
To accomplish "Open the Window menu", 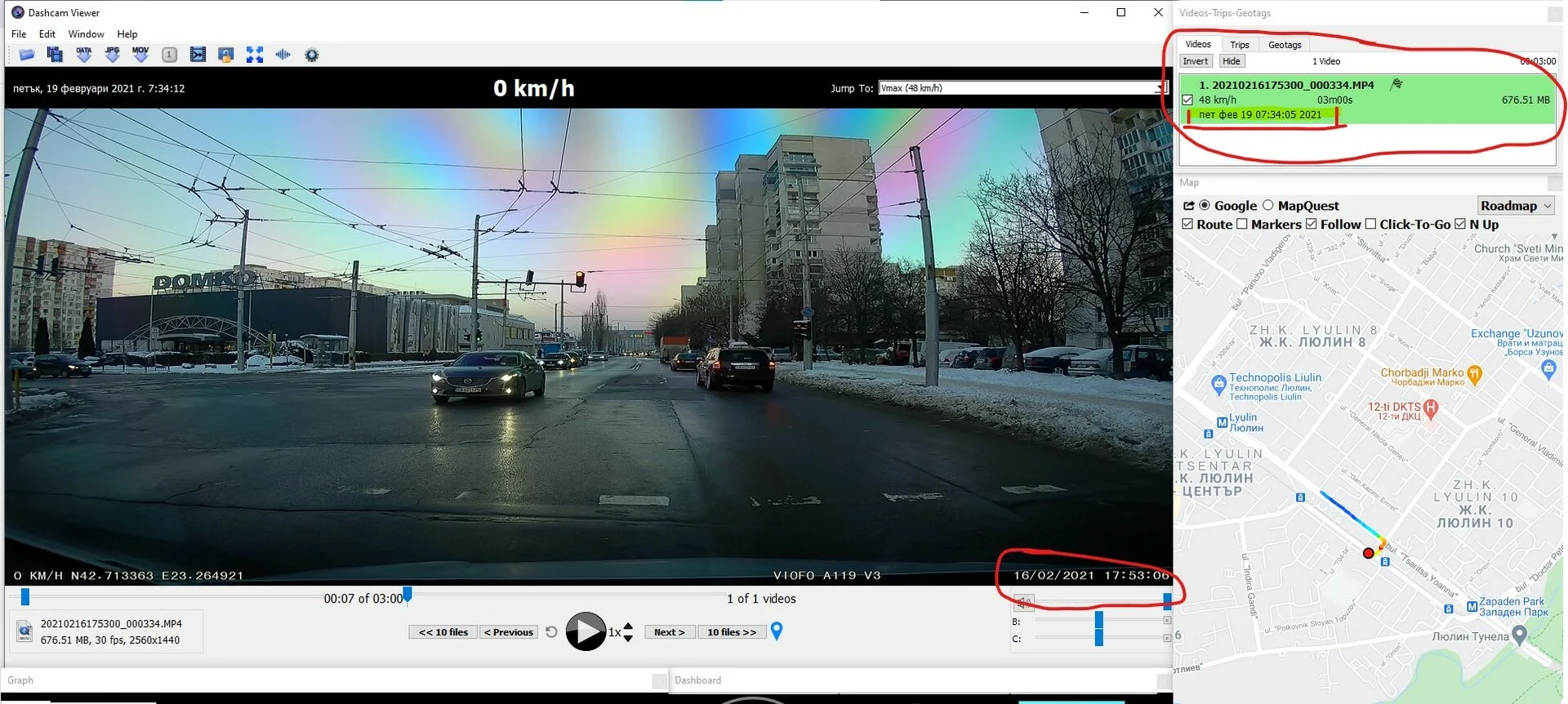I will point(86,34).
